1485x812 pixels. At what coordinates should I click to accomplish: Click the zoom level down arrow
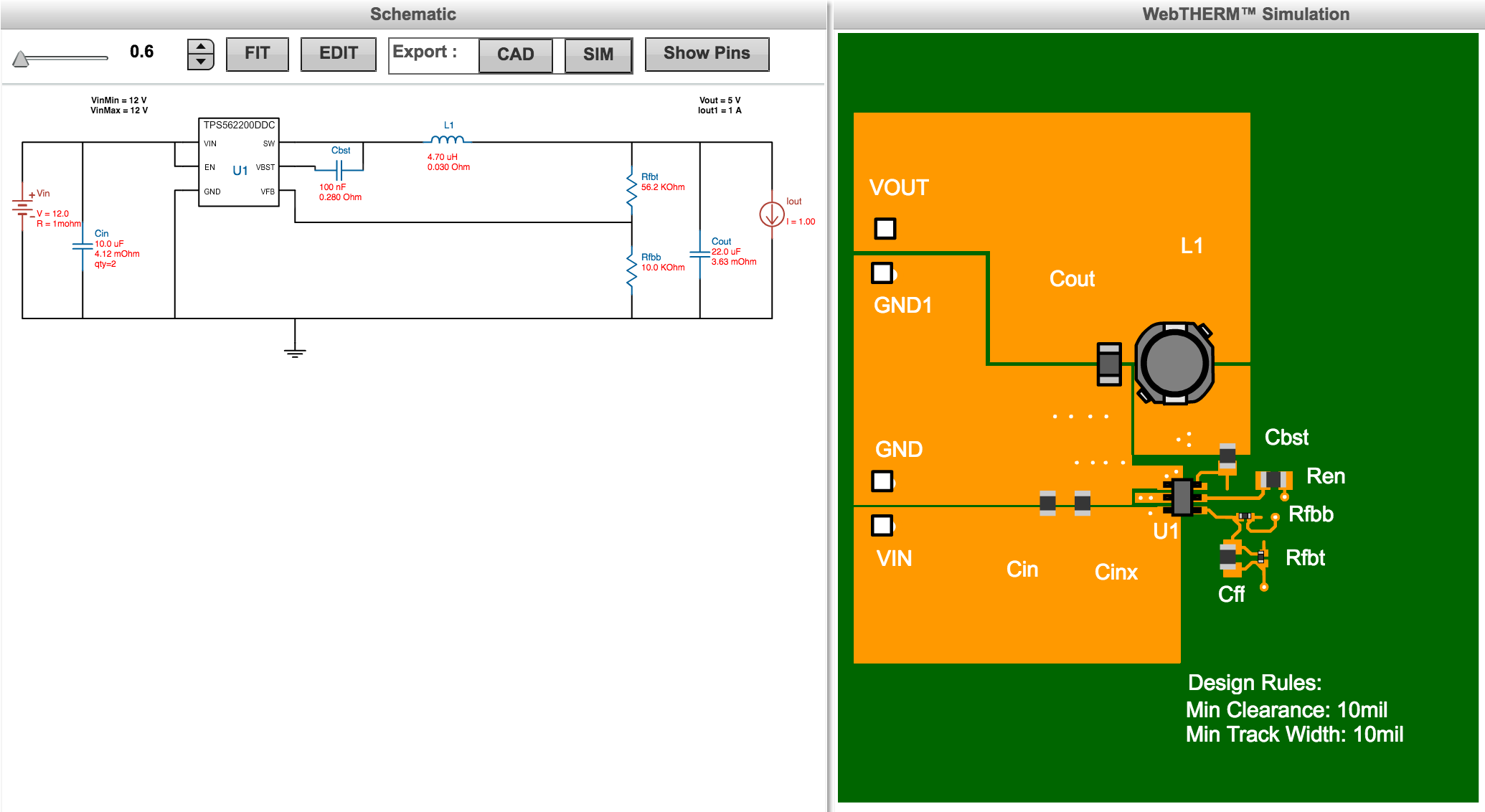click(x=201, y=60)
